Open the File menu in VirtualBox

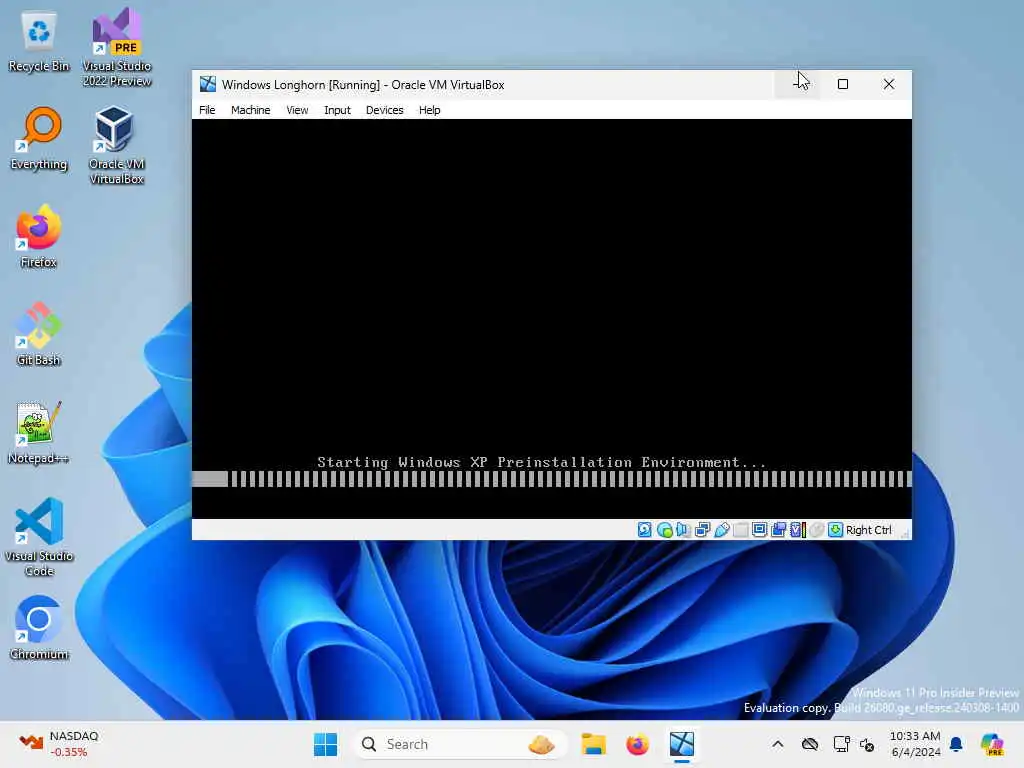pos(207,110)
